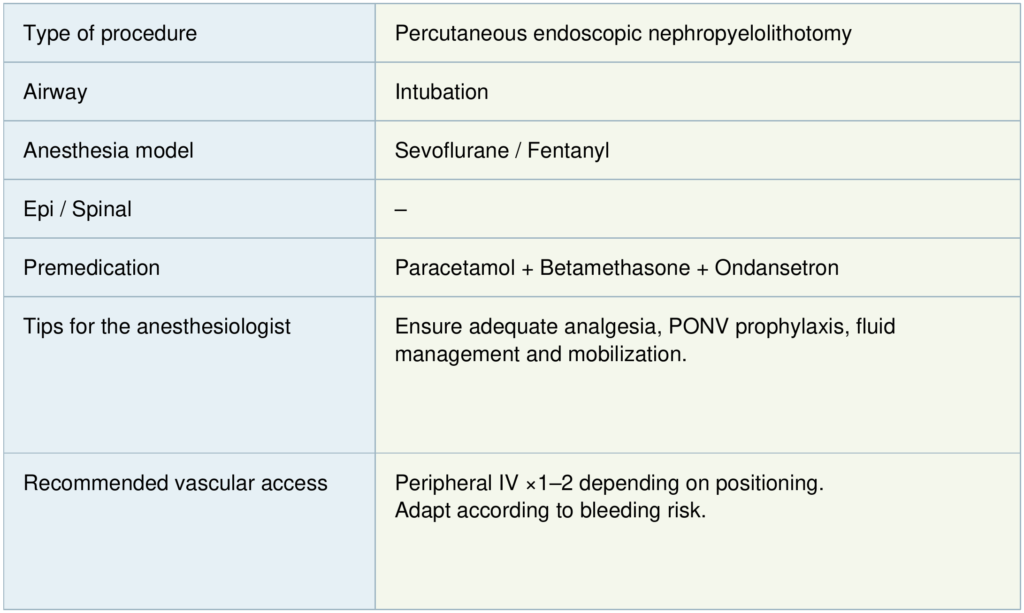The height and width of the screenshot is (613, 1024).
Task: Click the "Type of procedure" label cell
Action: pos(110,34)
